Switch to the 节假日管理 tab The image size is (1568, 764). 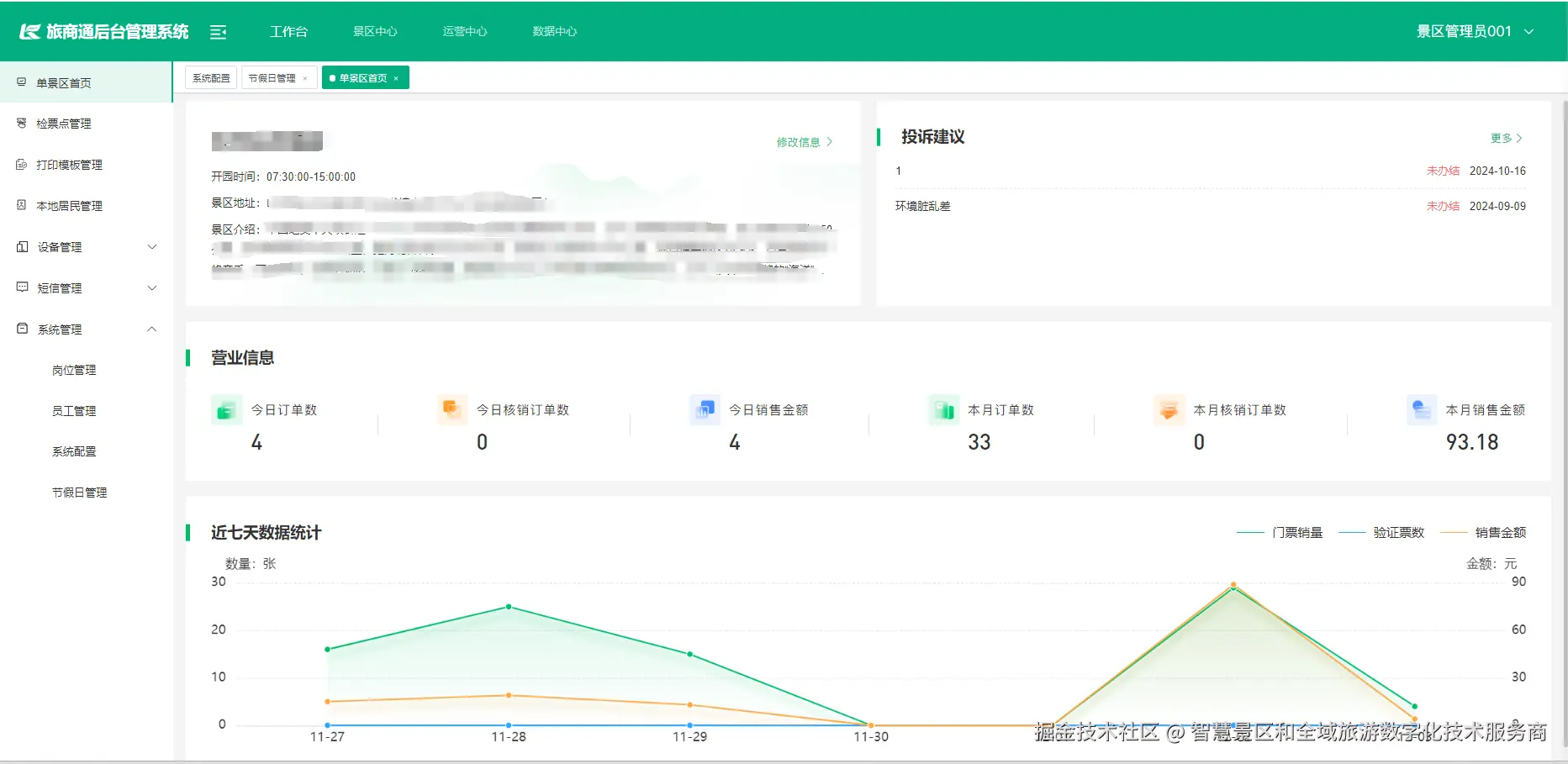click(x=273, y=76)
